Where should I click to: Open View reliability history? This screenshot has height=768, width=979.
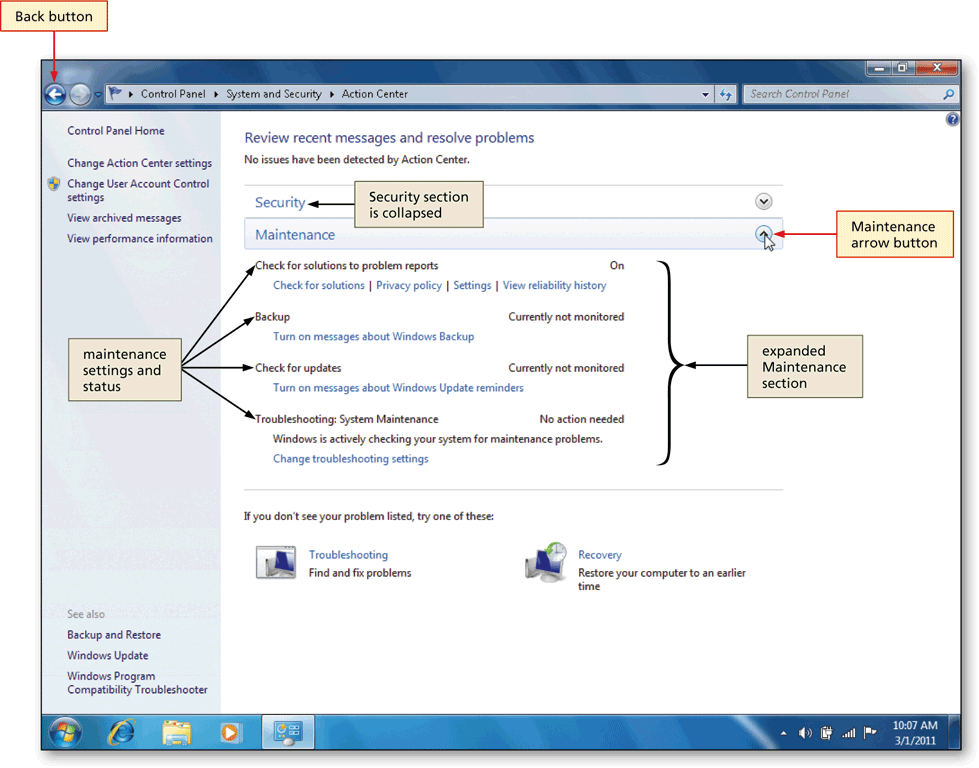pyautogui.click(x=554, y=285)
